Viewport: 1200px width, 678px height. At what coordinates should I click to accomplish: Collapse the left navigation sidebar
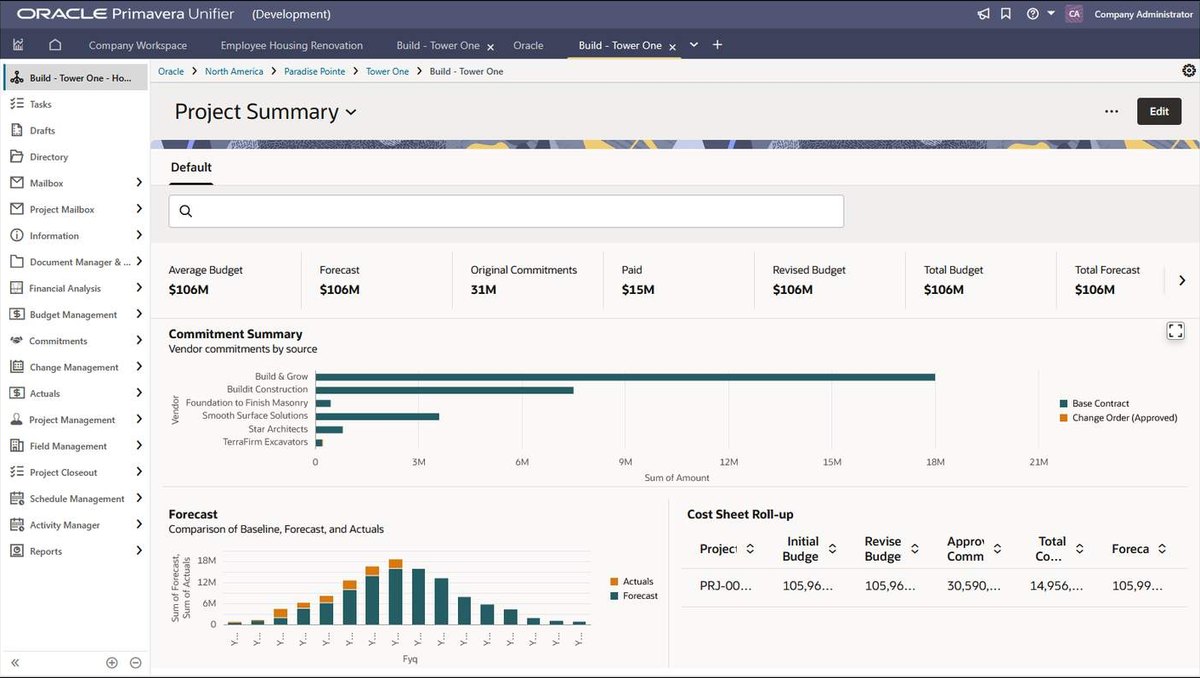[15, 663]
